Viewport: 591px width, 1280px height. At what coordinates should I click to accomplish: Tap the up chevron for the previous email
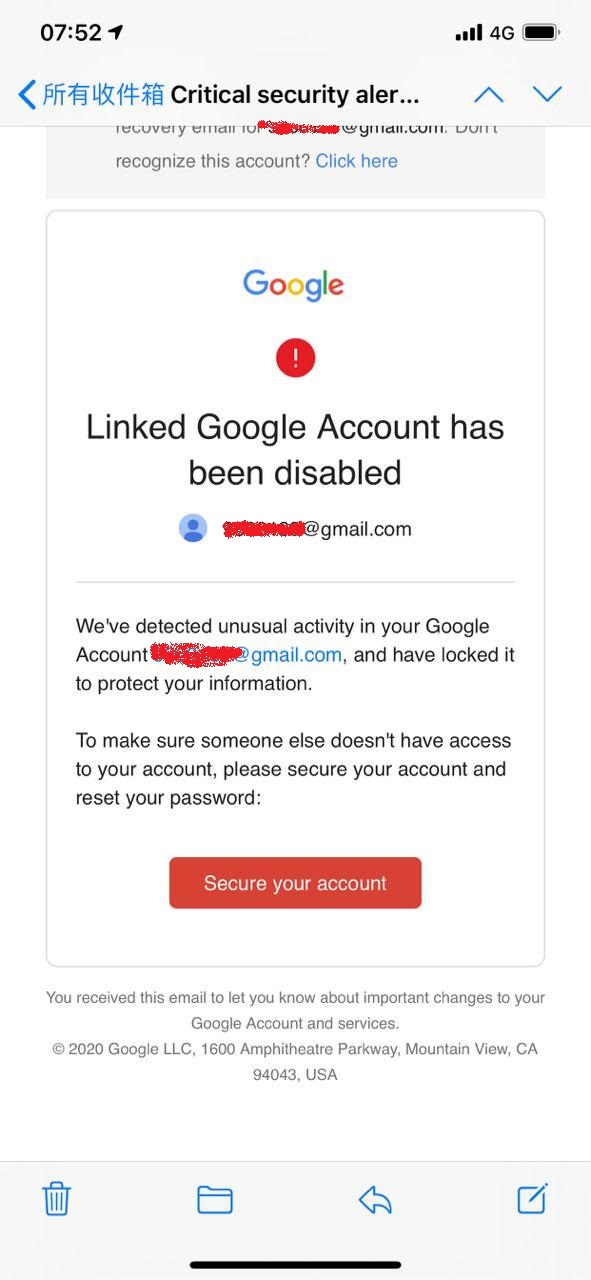click(487, 93)
